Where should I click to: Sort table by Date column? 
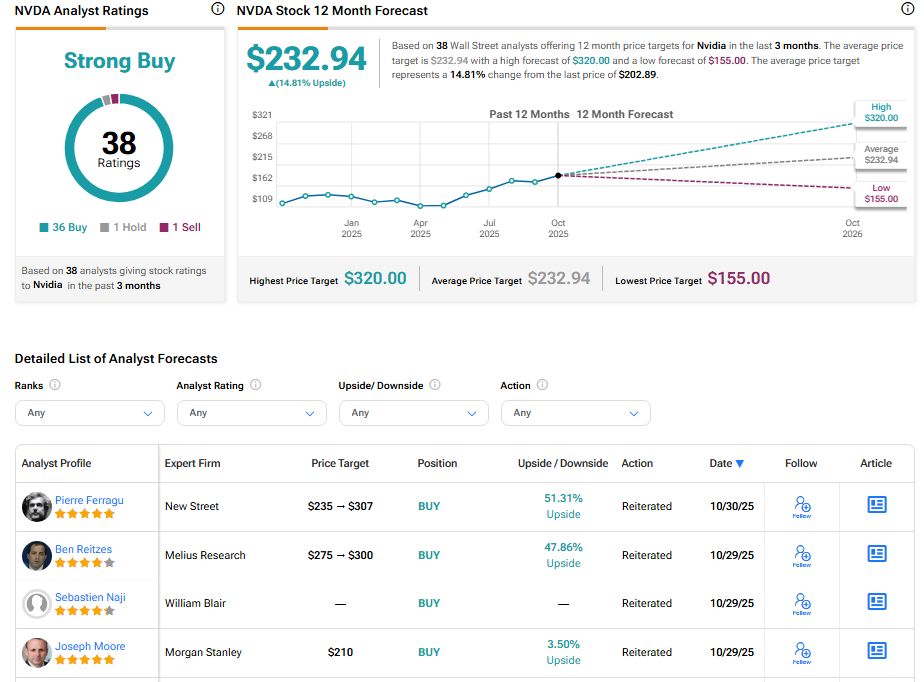(x=726, y=463)
